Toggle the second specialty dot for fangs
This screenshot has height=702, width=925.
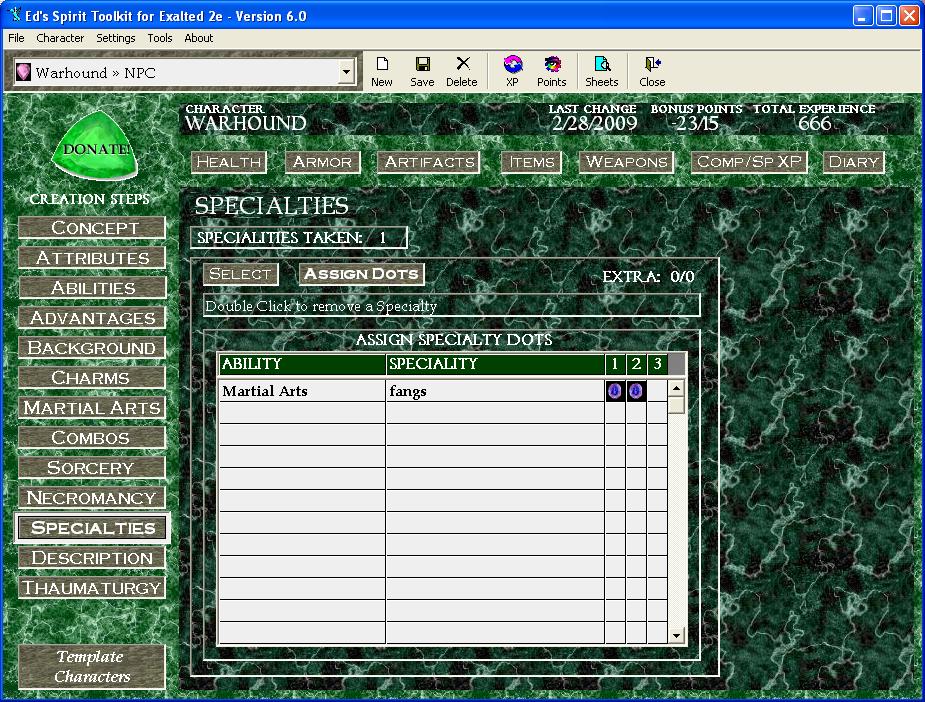coord(635,391)
